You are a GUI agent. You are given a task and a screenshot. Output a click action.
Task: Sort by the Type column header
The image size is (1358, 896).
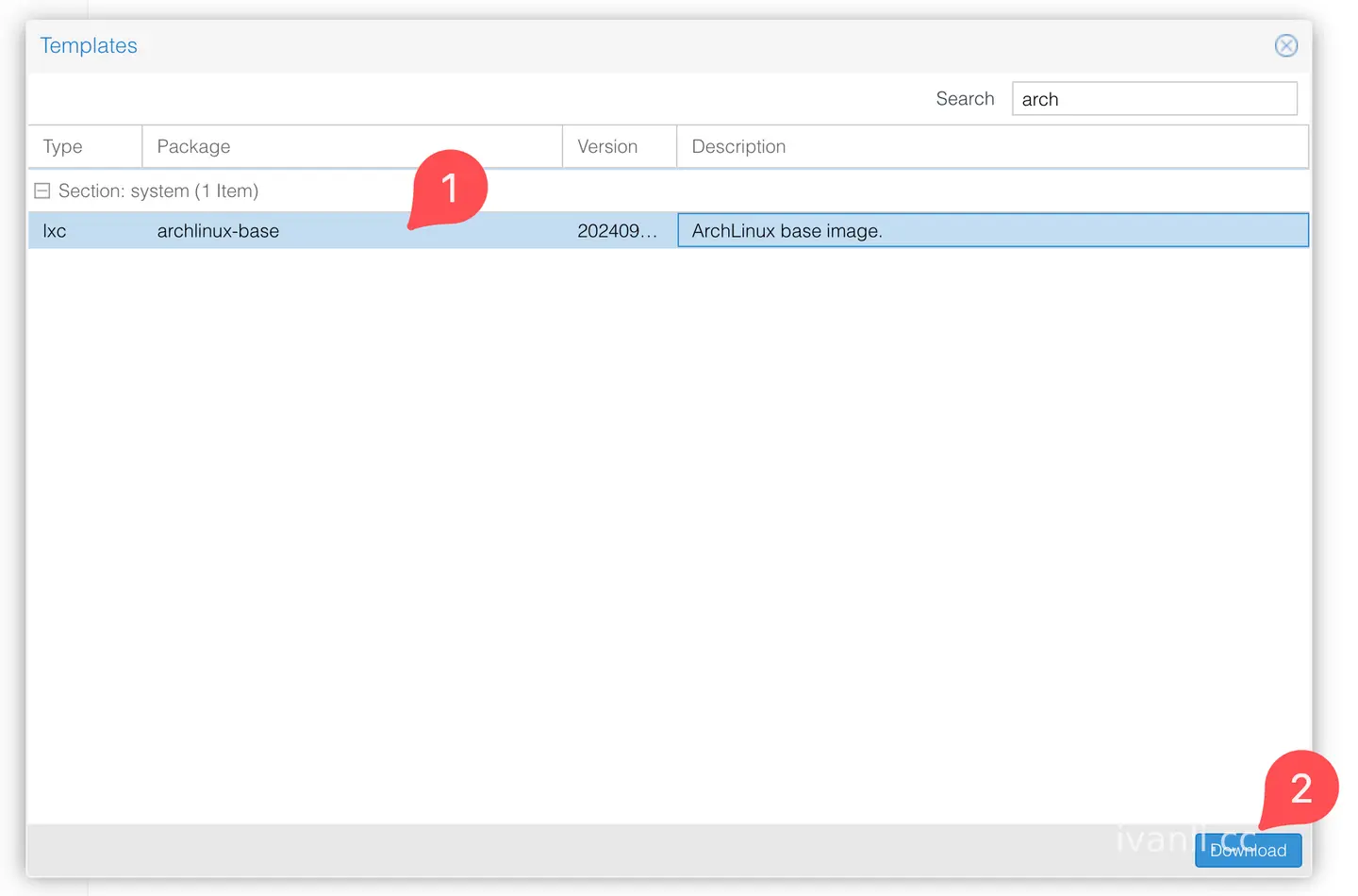(x=85, y=146)
